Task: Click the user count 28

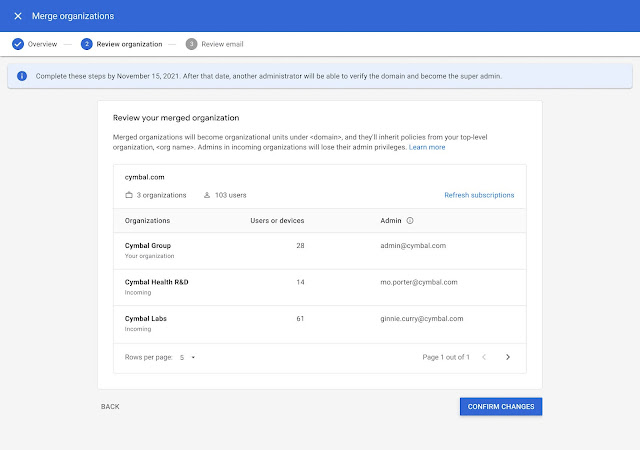Action: click(x=300, y=245)
